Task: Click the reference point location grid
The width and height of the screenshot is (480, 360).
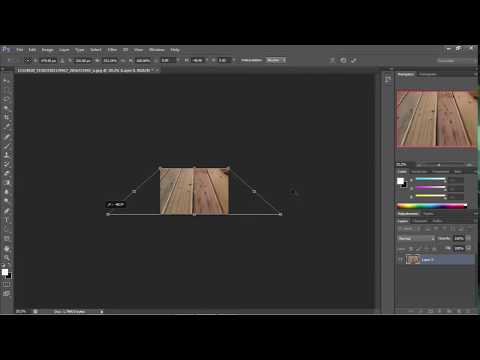Action: click(x=28, y=60)
